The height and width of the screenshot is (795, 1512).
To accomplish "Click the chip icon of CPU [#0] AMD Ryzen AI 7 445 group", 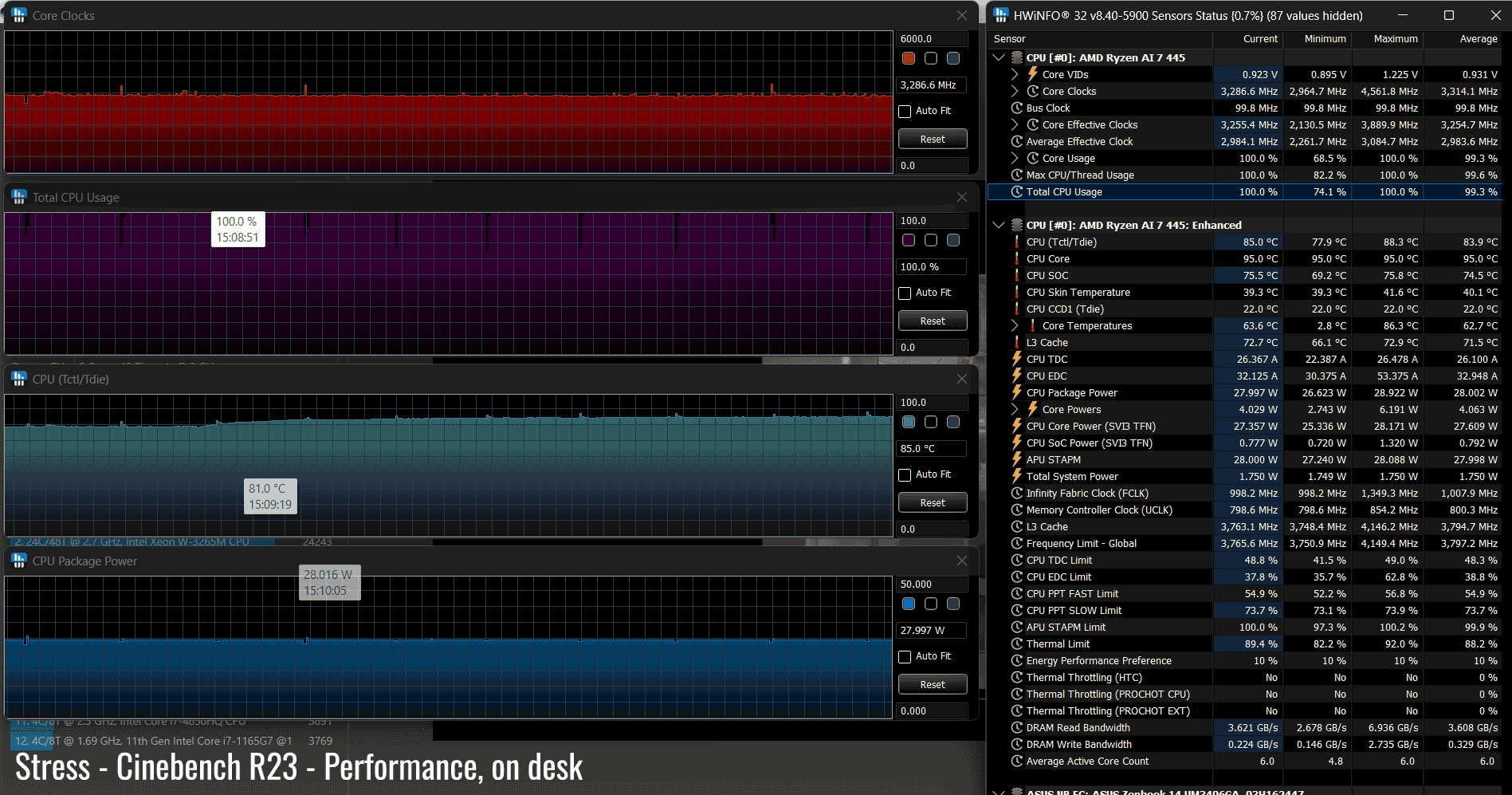I will [x=1017, y=57].
